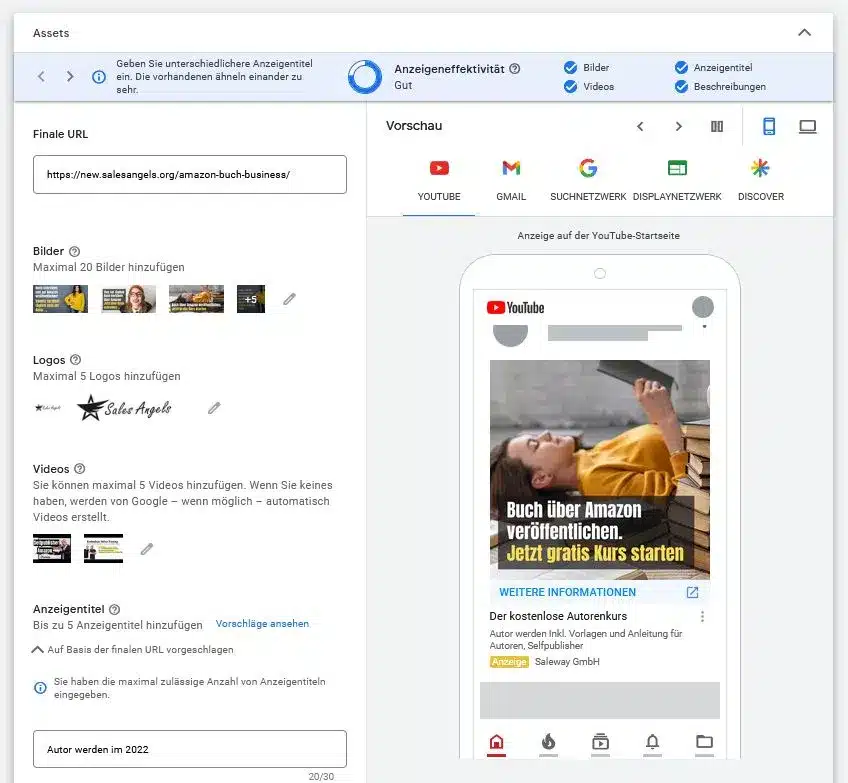The width and height of the screenshot is (848, 783).
Task: Click WEITERE INFORMATIONEN in the ad preview
Action: pos(567,592)
